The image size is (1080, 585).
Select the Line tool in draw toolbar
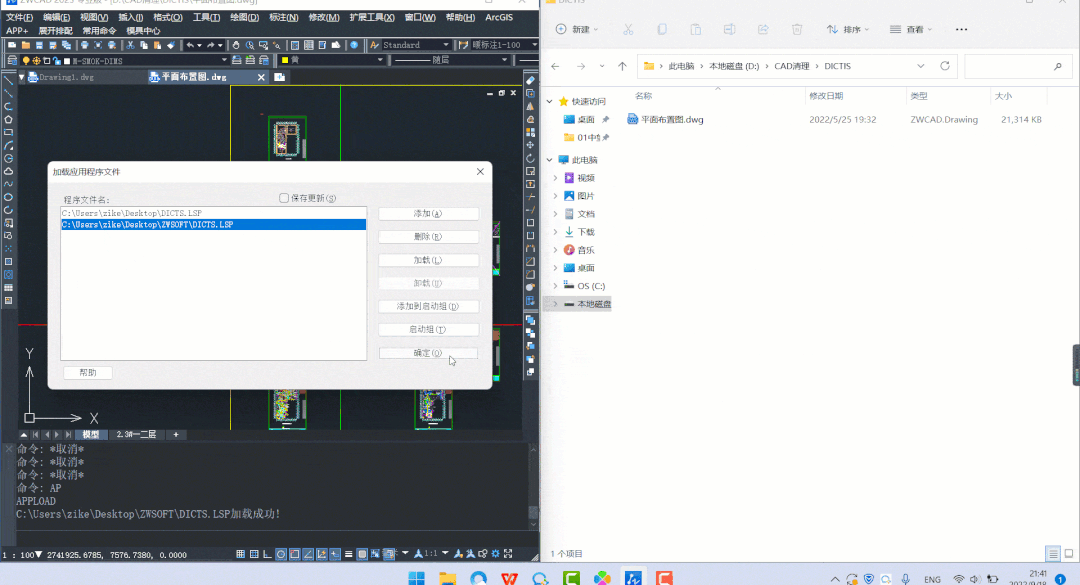pos(8,81)
